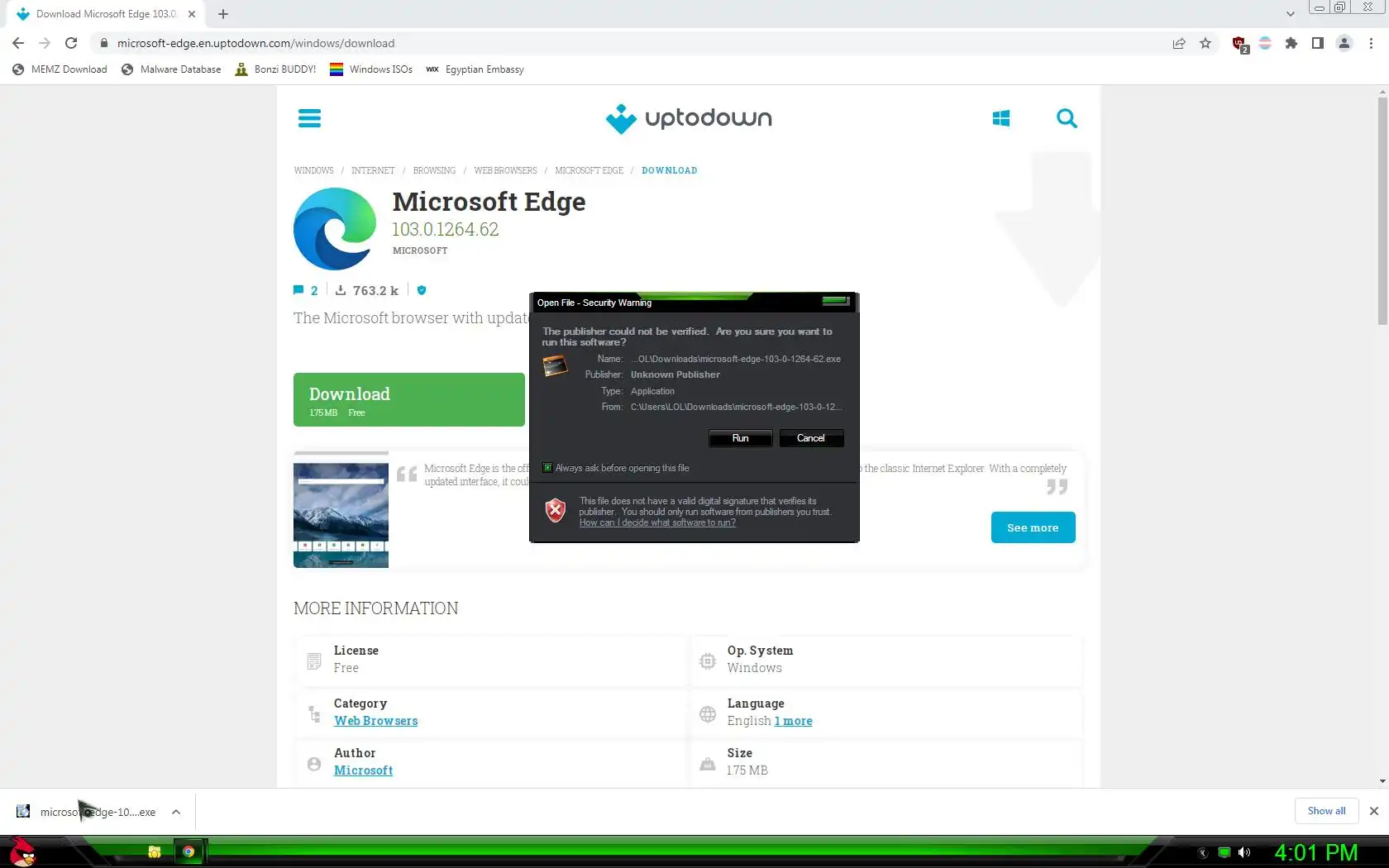Show hidden system tray icons

(1203, 852)
